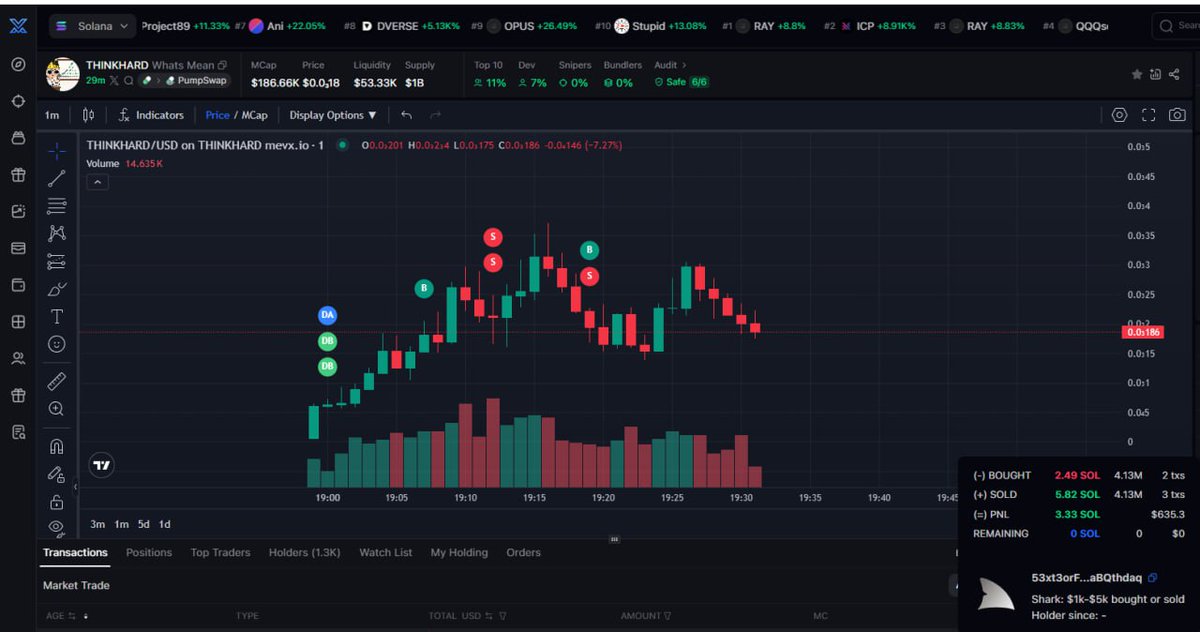Switch chart to MCap mode
Screen dimensions: 1200x632
tap(254, 115)
